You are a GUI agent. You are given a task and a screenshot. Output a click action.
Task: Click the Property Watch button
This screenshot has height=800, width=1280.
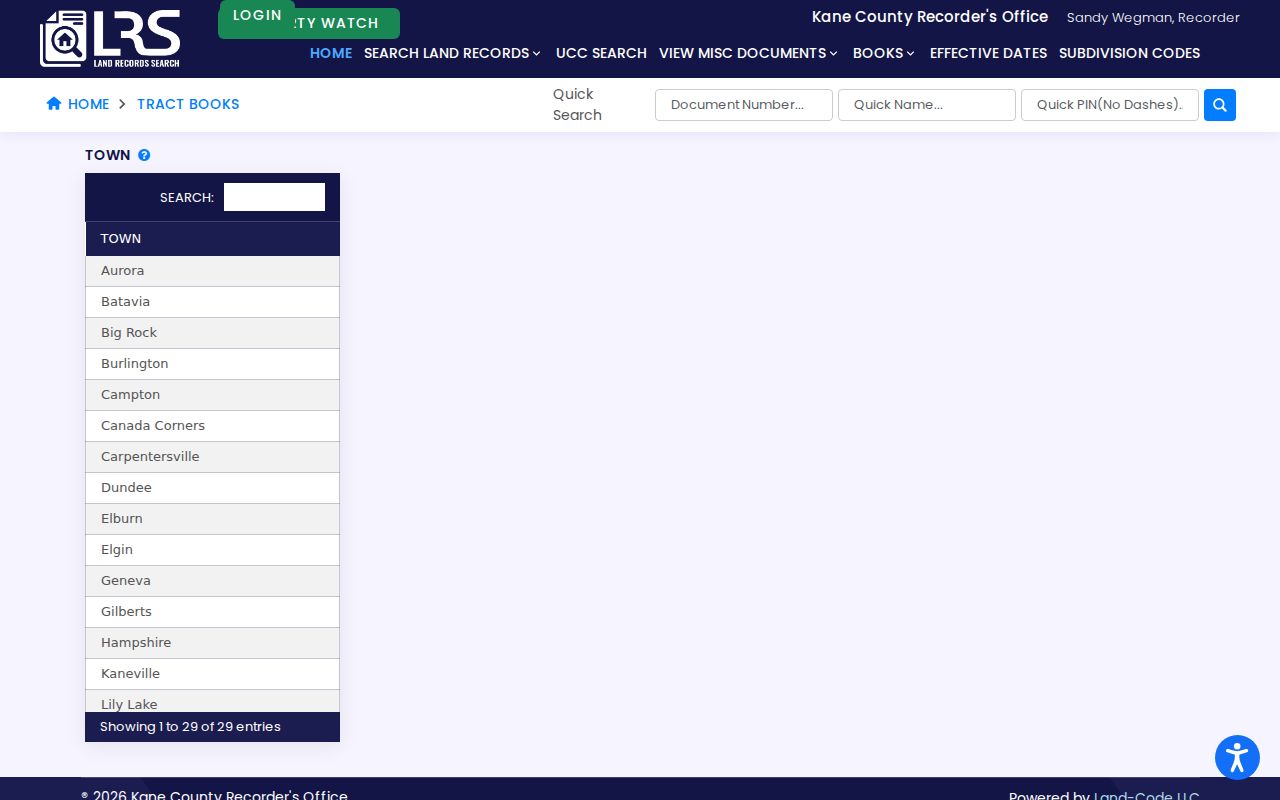(346, 23)
